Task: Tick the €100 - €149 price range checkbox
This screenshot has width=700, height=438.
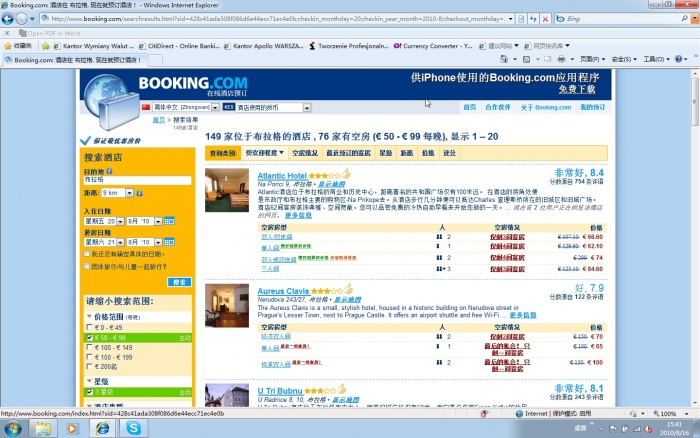Action: pyautogui.click(x=91, y=347)
